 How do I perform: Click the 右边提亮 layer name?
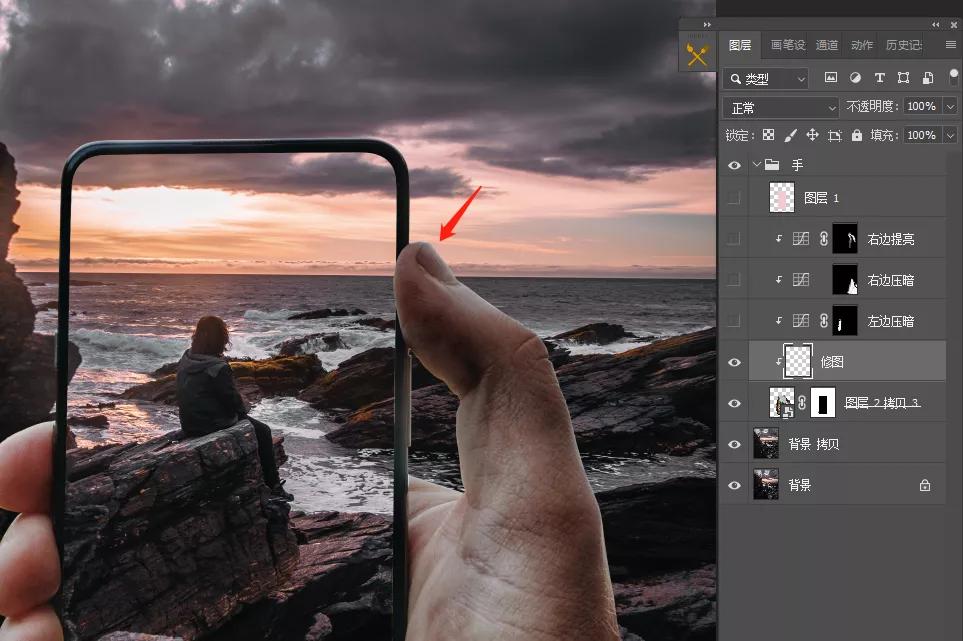(x=891, y=239)
